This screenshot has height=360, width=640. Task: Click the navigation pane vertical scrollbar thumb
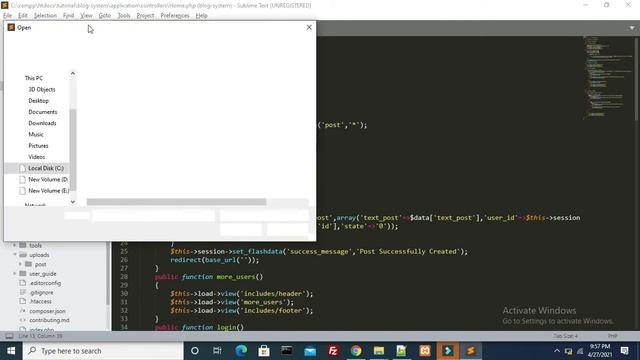73,149
